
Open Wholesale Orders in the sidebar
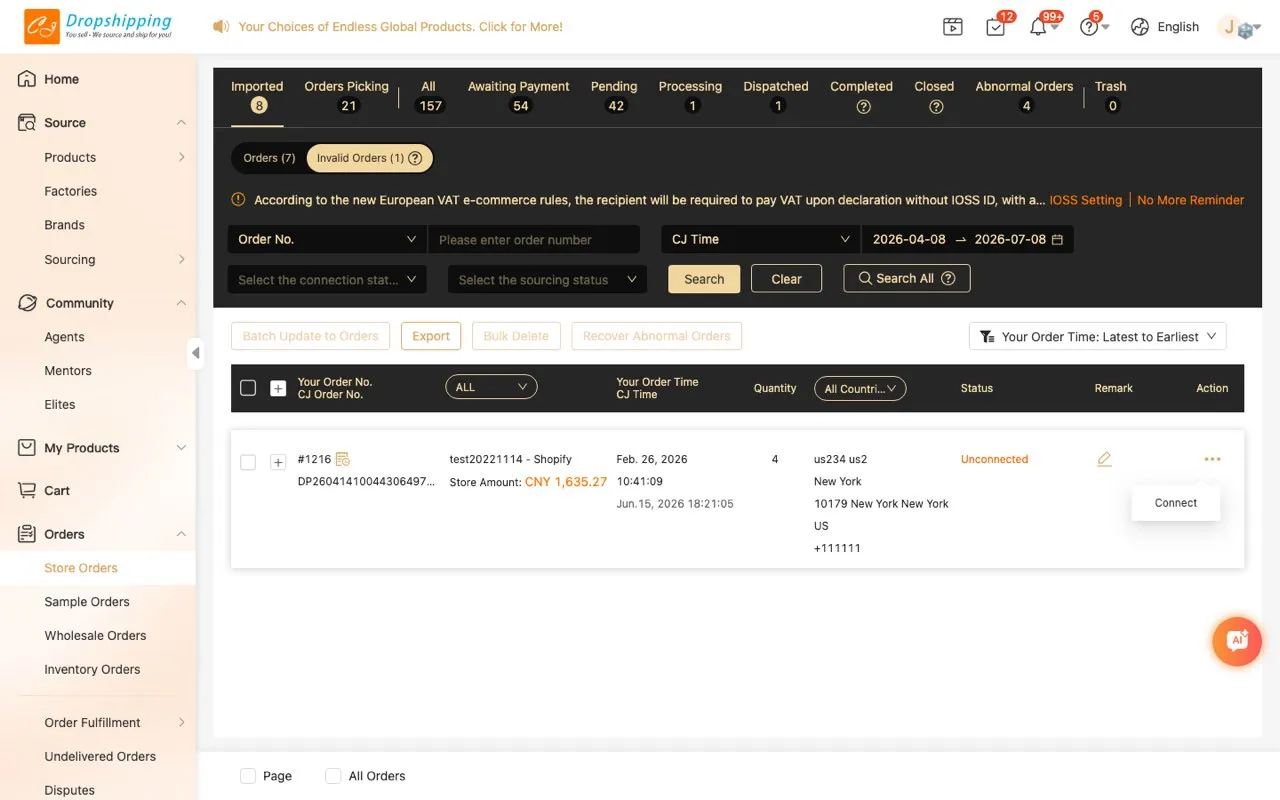95,635
